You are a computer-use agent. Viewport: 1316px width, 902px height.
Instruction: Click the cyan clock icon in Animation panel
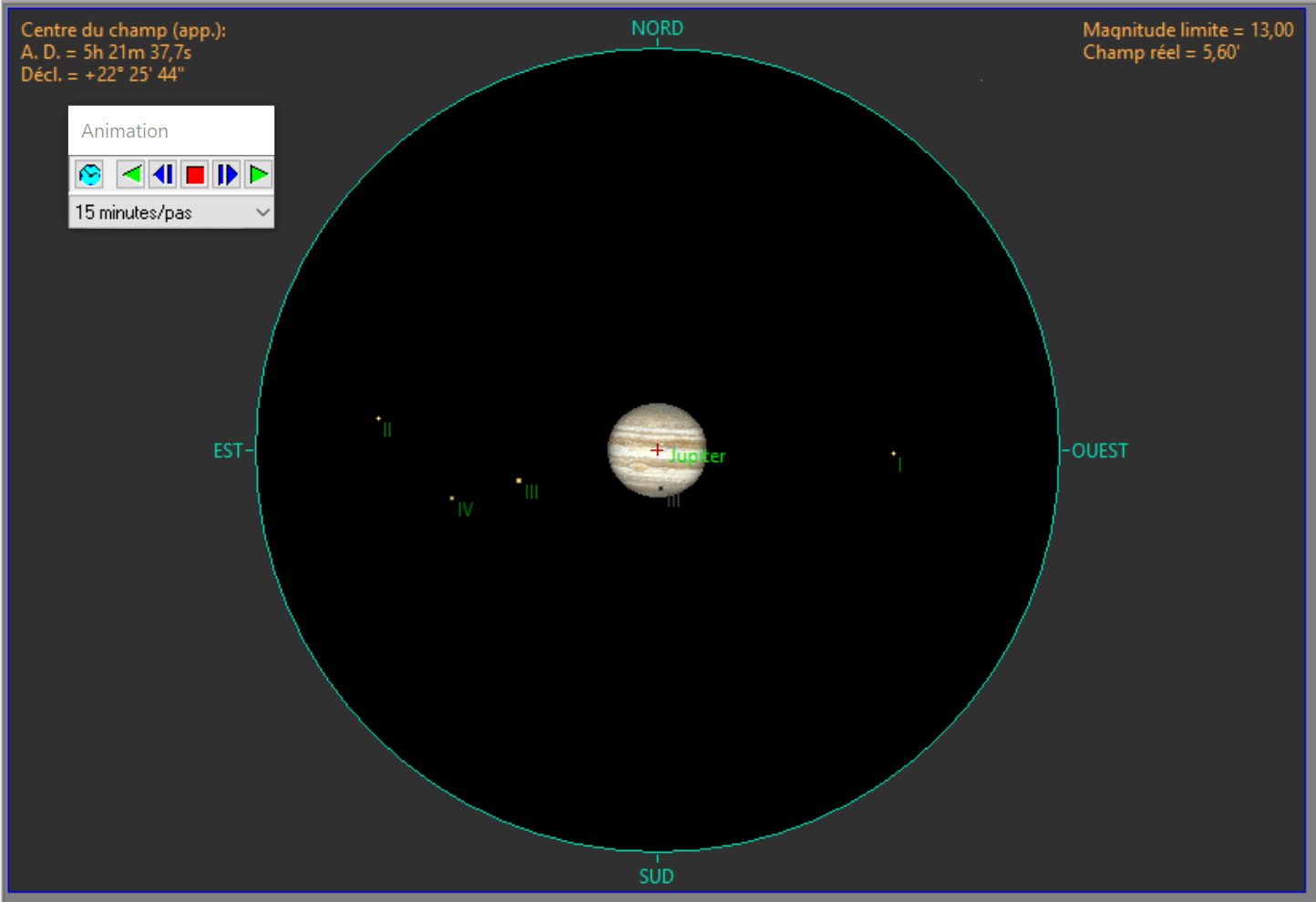(x=89, y=174)
